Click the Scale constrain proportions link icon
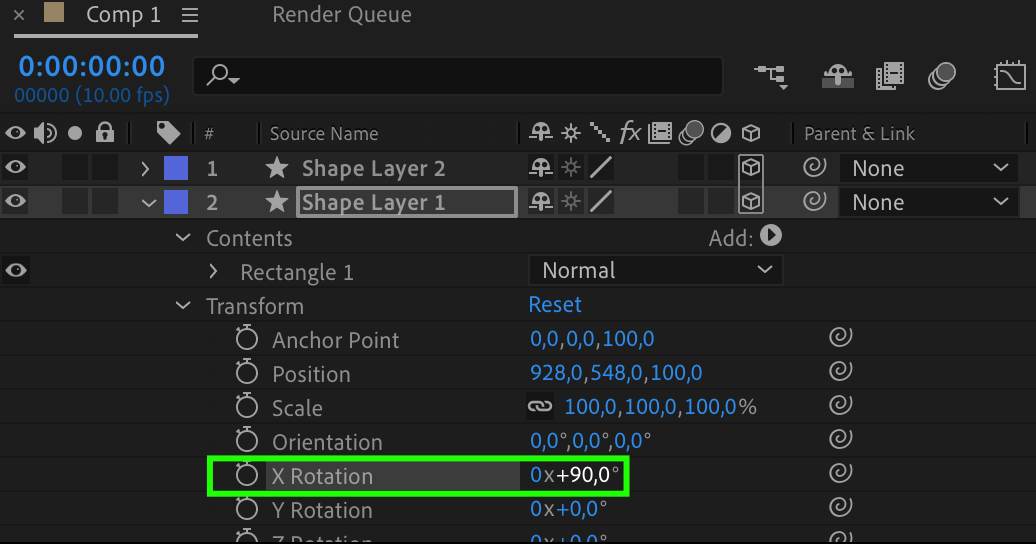 click(540, 407)
